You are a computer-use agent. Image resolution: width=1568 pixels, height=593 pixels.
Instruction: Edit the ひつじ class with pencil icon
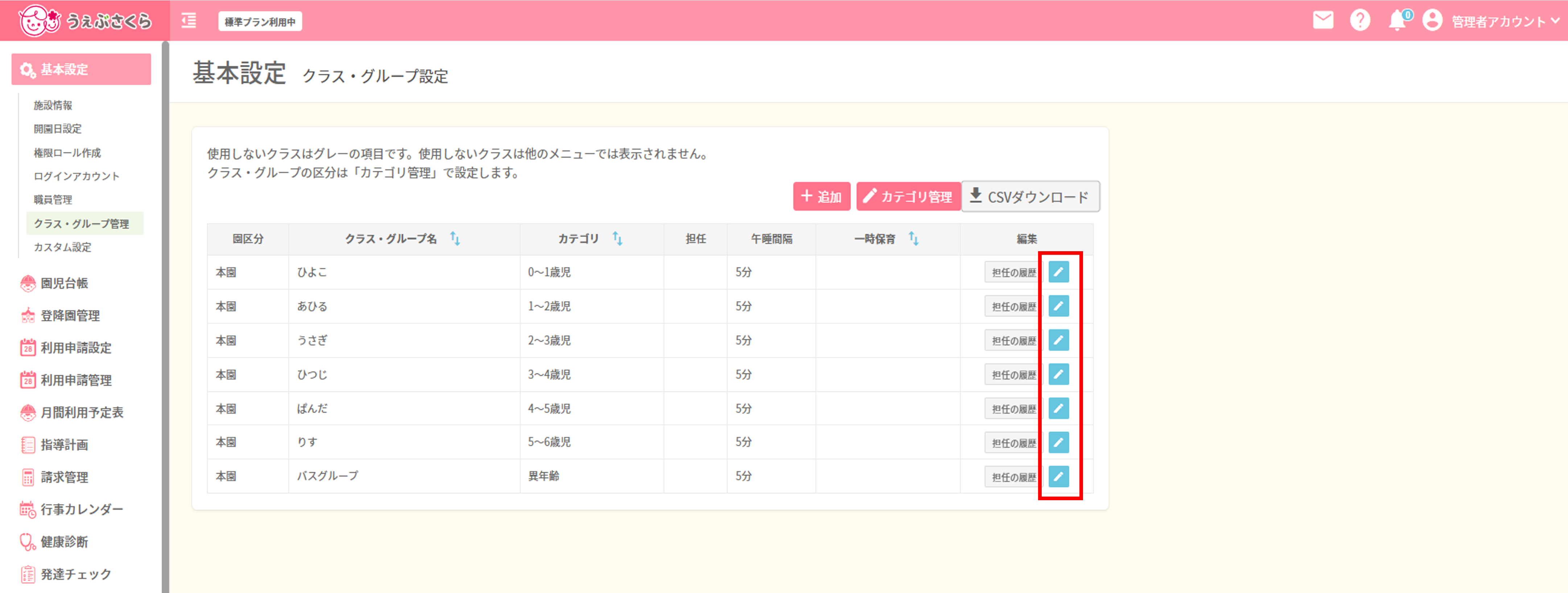click(x=1058, y=374)
